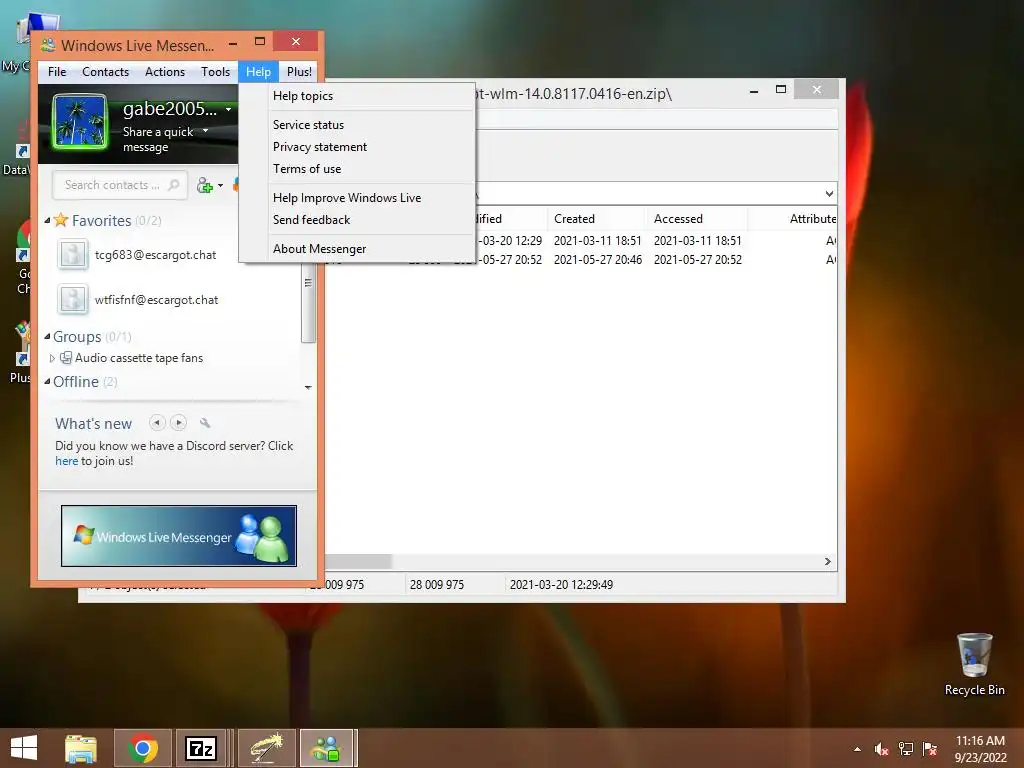Click the Add a contact icon
Image resolution: width=1024 pixels, height=768 pixels.
point(204,185)
